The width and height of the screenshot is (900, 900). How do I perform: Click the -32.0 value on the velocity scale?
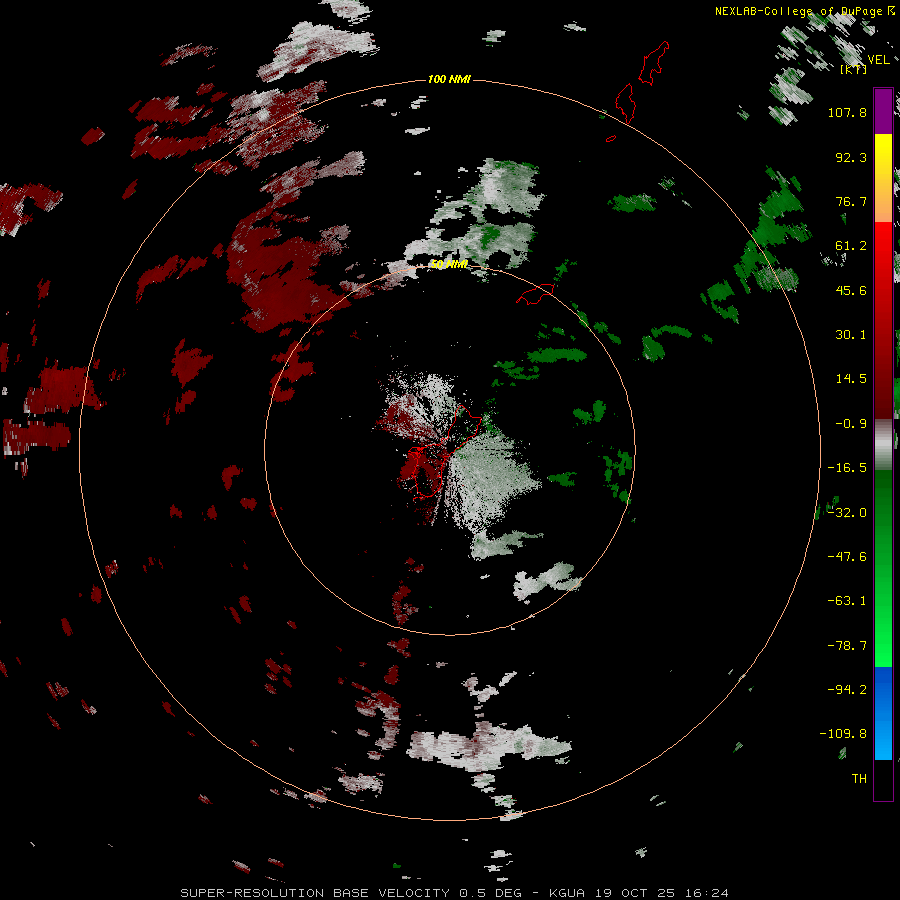point(847,513)
